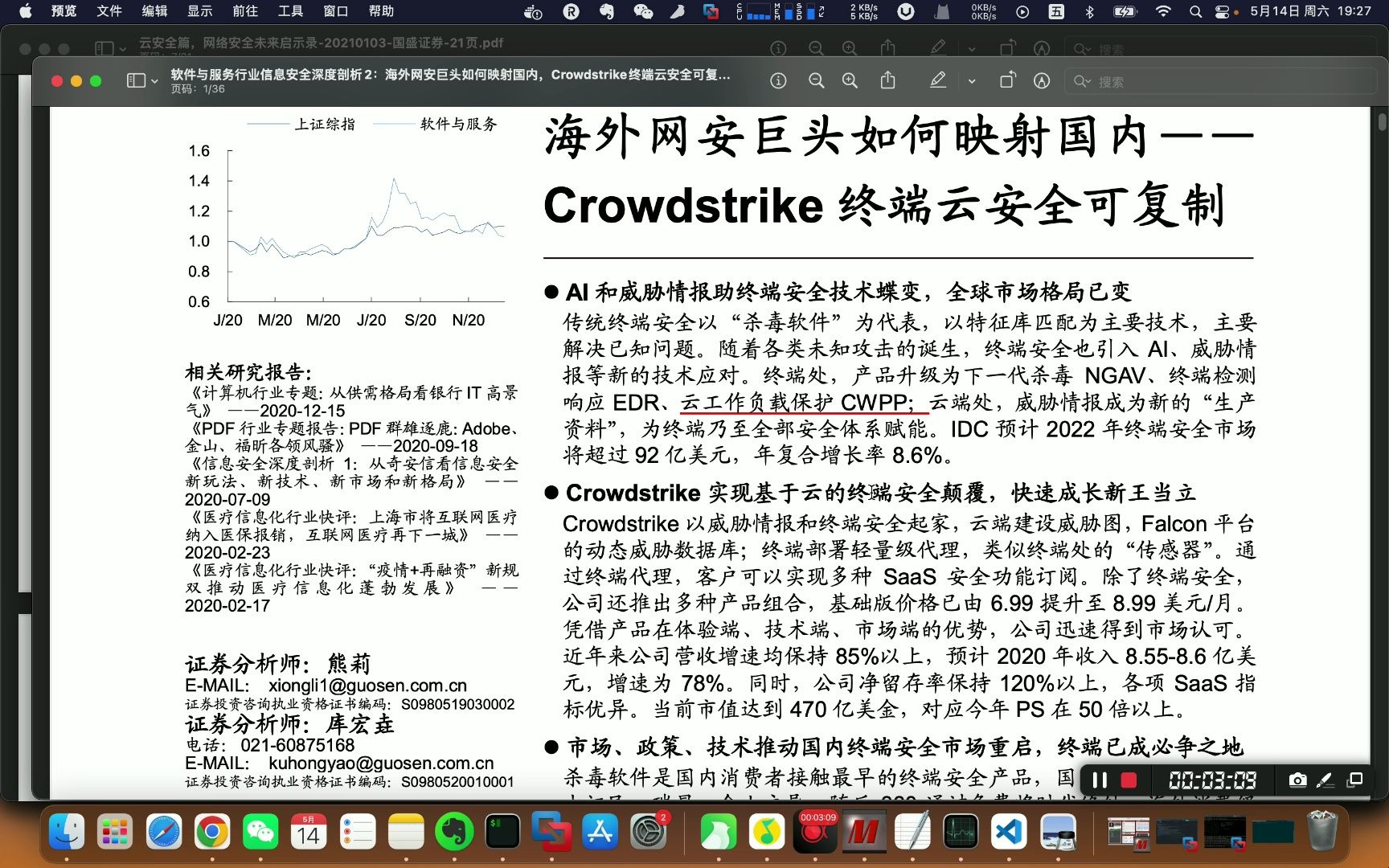1389x868 pixels.
Task: Zoom out the PDF page in front window
Action: [x=816, y=80]
